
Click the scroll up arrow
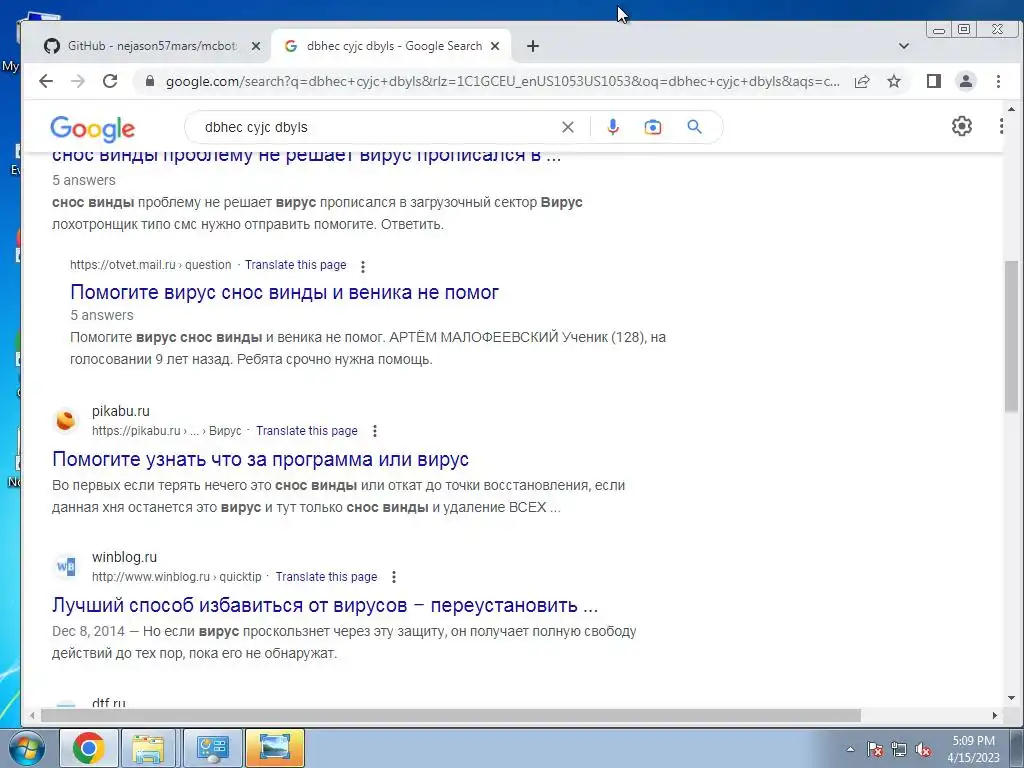(1012, 109)
